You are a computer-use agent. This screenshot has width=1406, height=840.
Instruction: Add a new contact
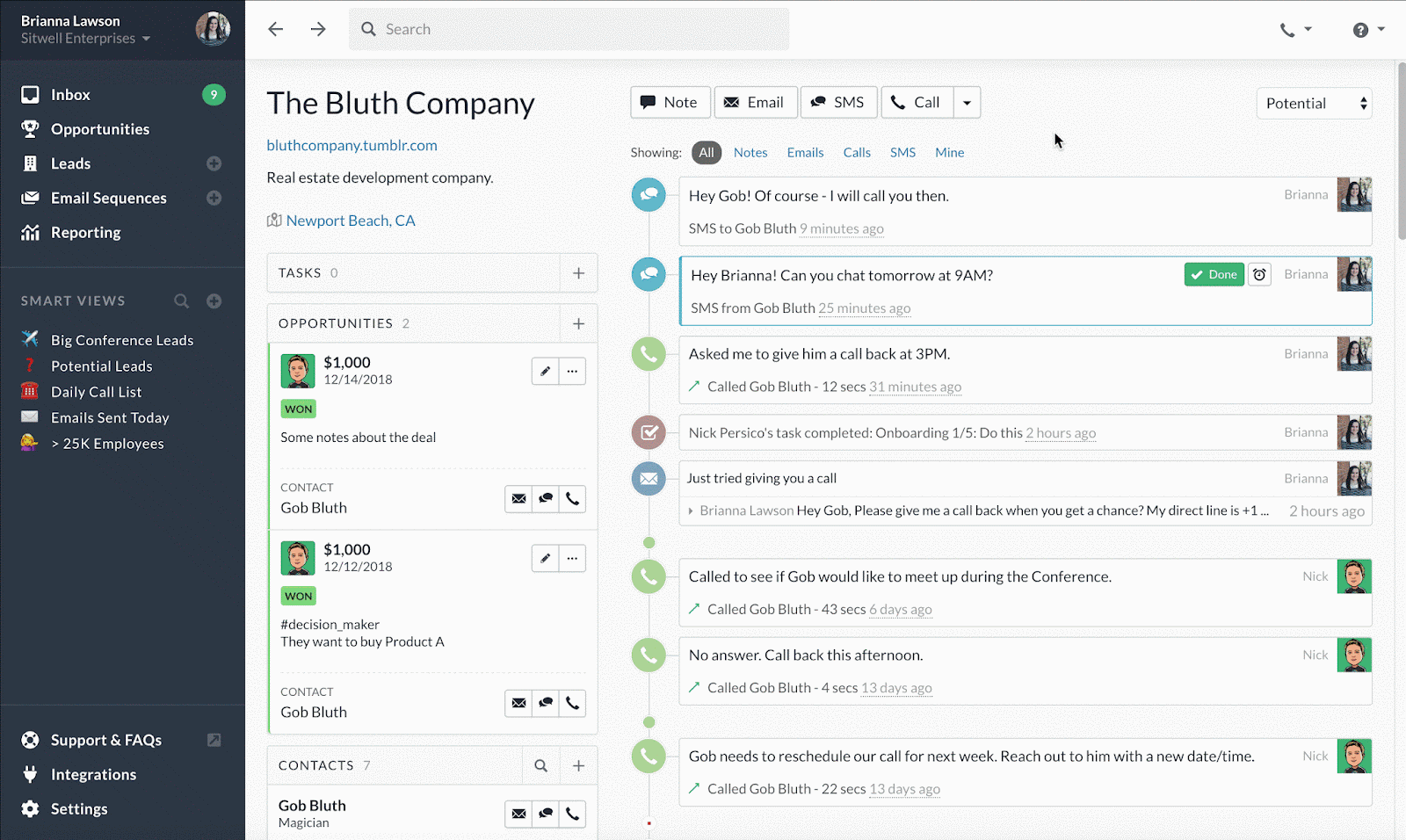click(578, 766)
